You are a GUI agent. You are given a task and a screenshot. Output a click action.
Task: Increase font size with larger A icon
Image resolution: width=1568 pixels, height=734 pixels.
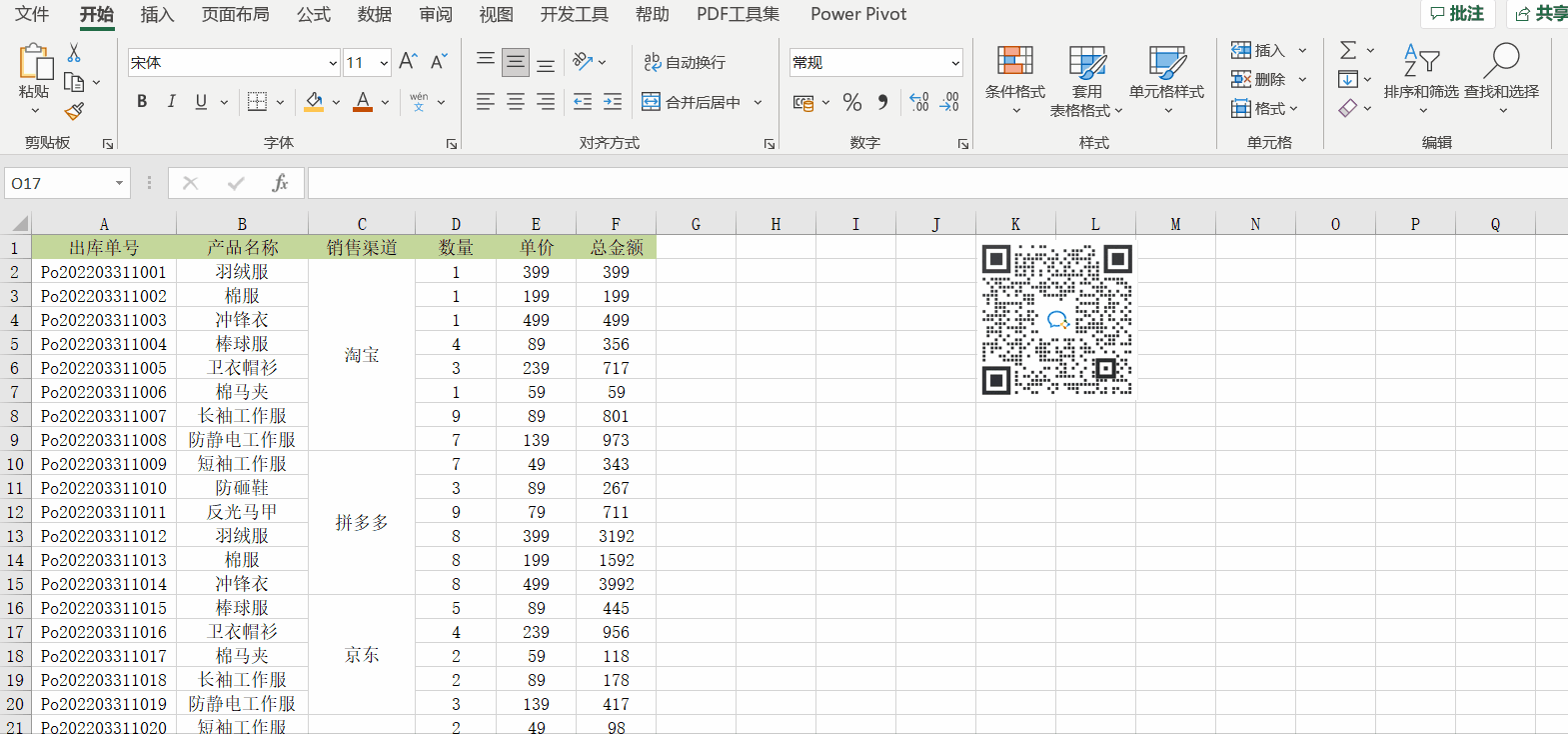click(408, 62)
